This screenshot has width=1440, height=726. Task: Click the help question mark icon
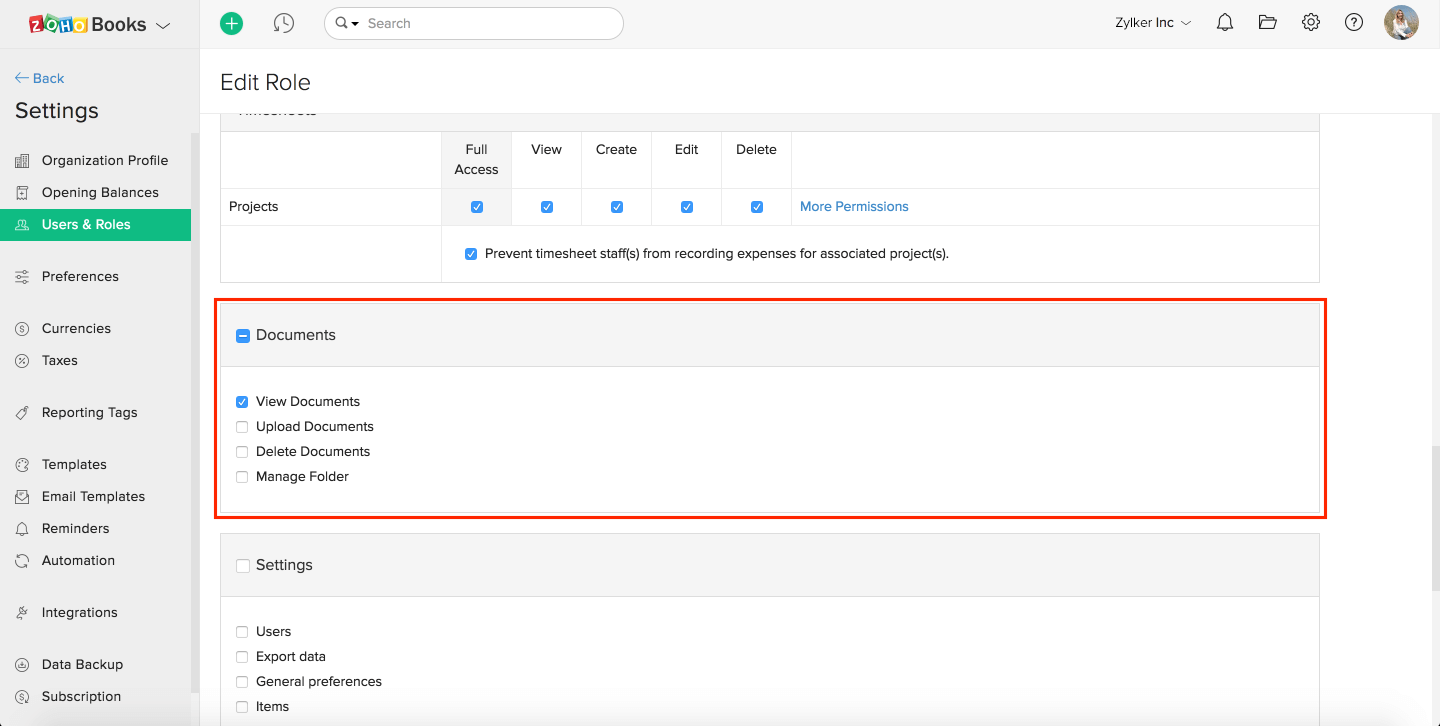(x=1354, y=23)
